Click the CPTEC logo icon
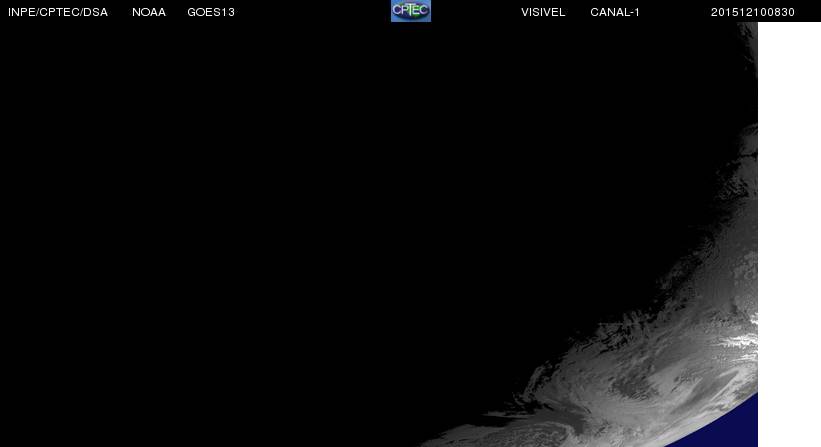 411,11
